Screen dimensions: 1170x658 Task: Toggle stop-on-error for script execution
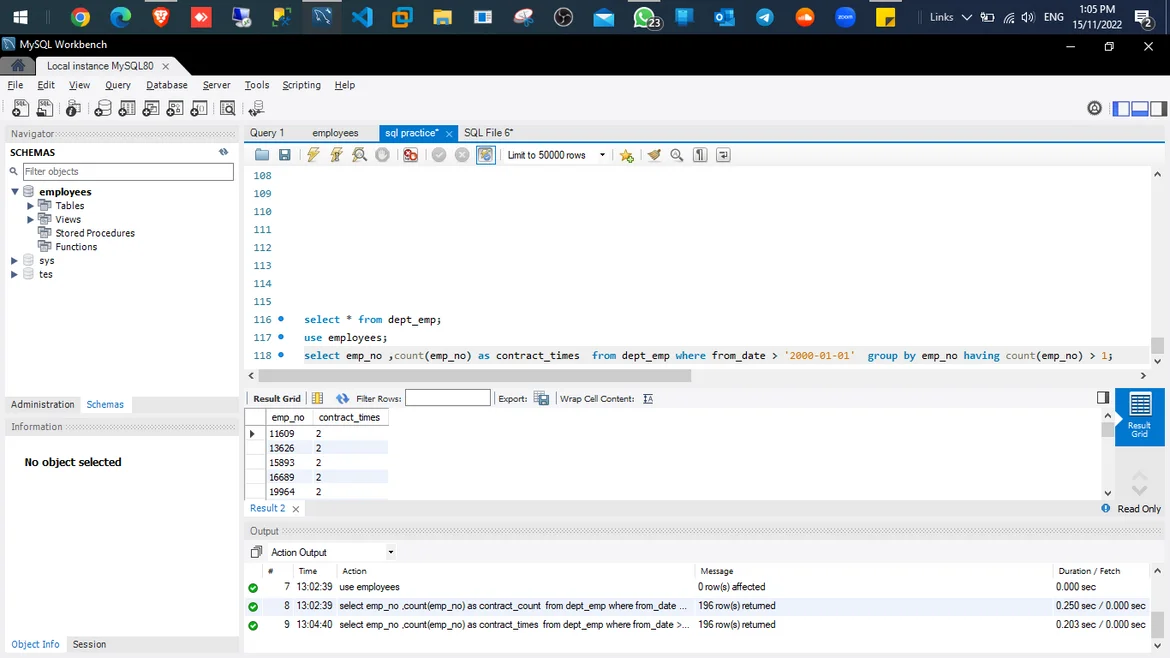(410, 155)
